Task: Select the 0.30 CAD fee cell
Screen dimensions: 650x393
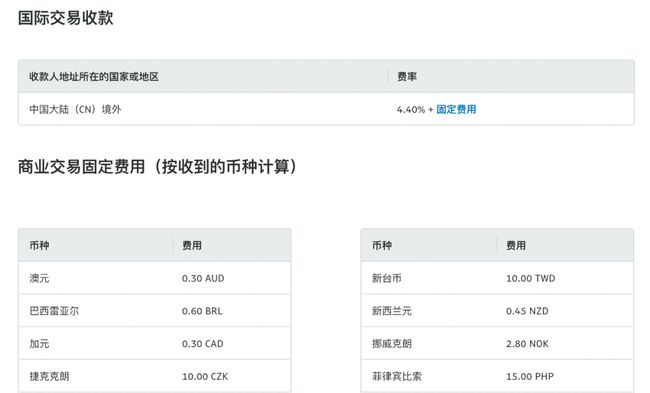Action: click(x=203, y=344)
